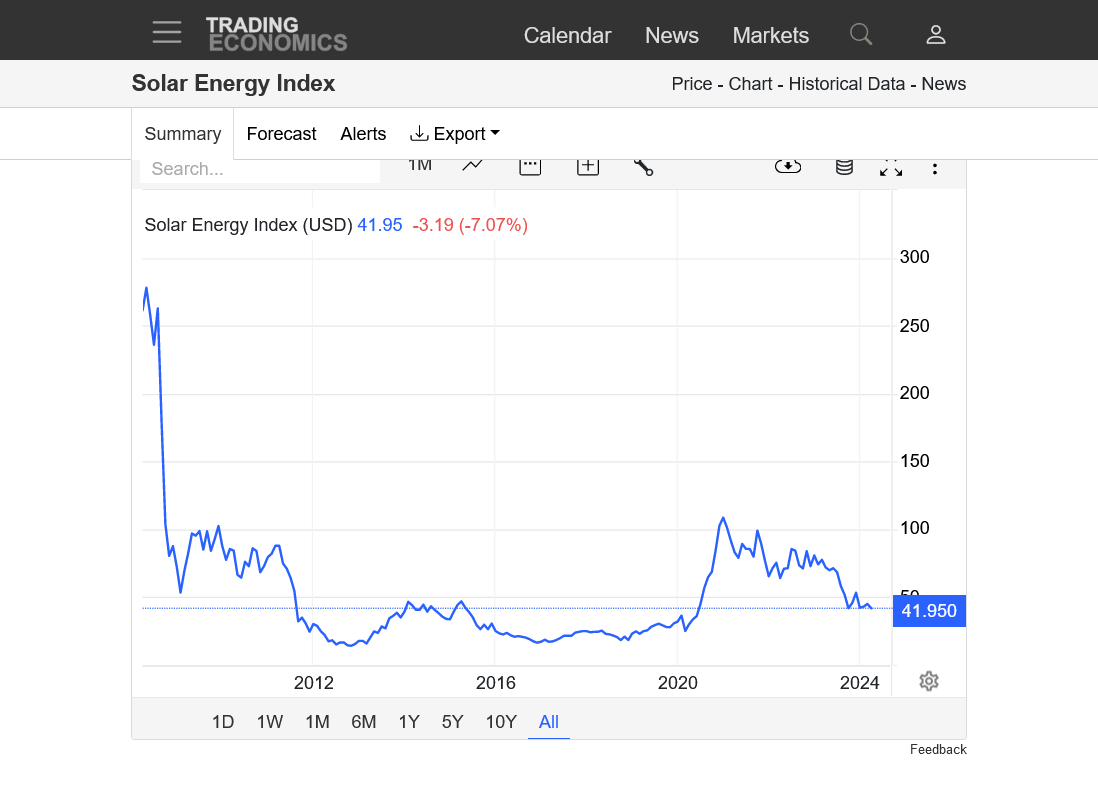Switch to the Forecast tab
The width and height of the screenshot is (1098, 807).
pyautogui.click(x=281, y=134)
